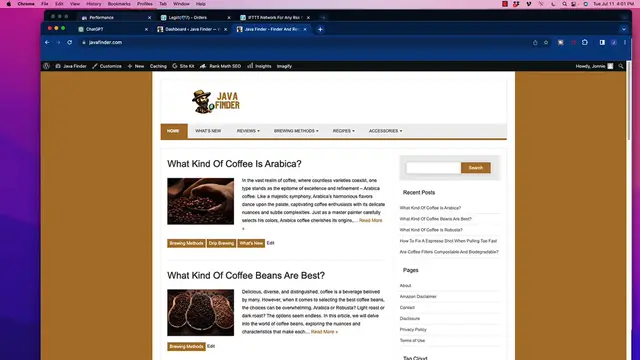Screen dimensions: 640x360
Task: Open macOS Spotlight search in the menu bar
Action: [x=564, y=4]
